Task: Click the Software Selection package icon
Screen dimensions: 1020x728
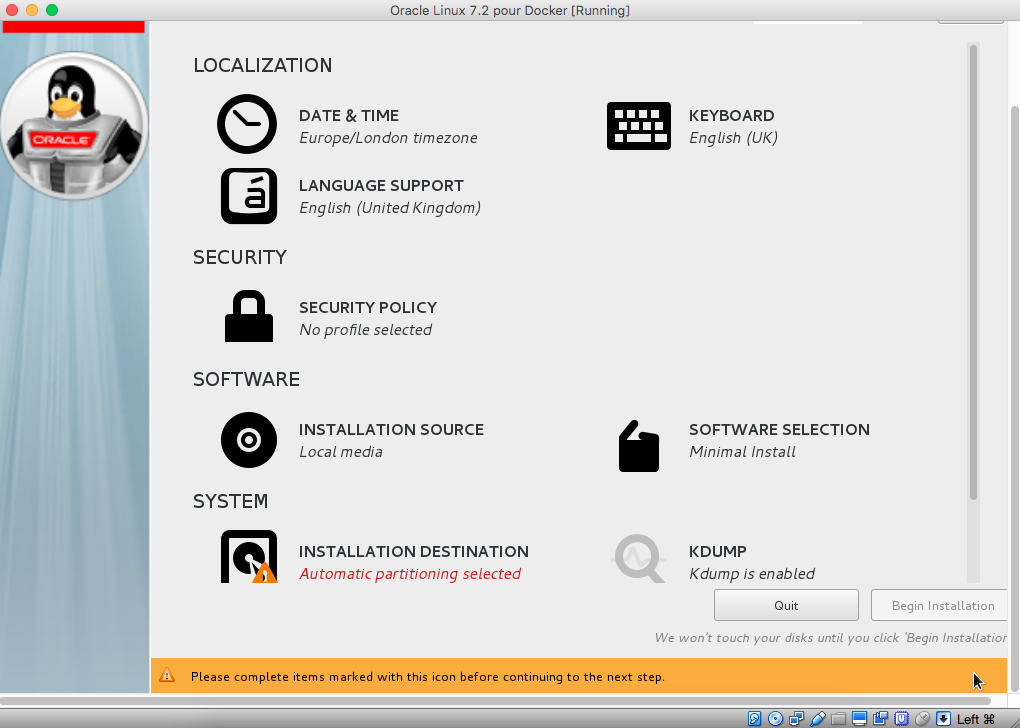Action: pos(638,446)
